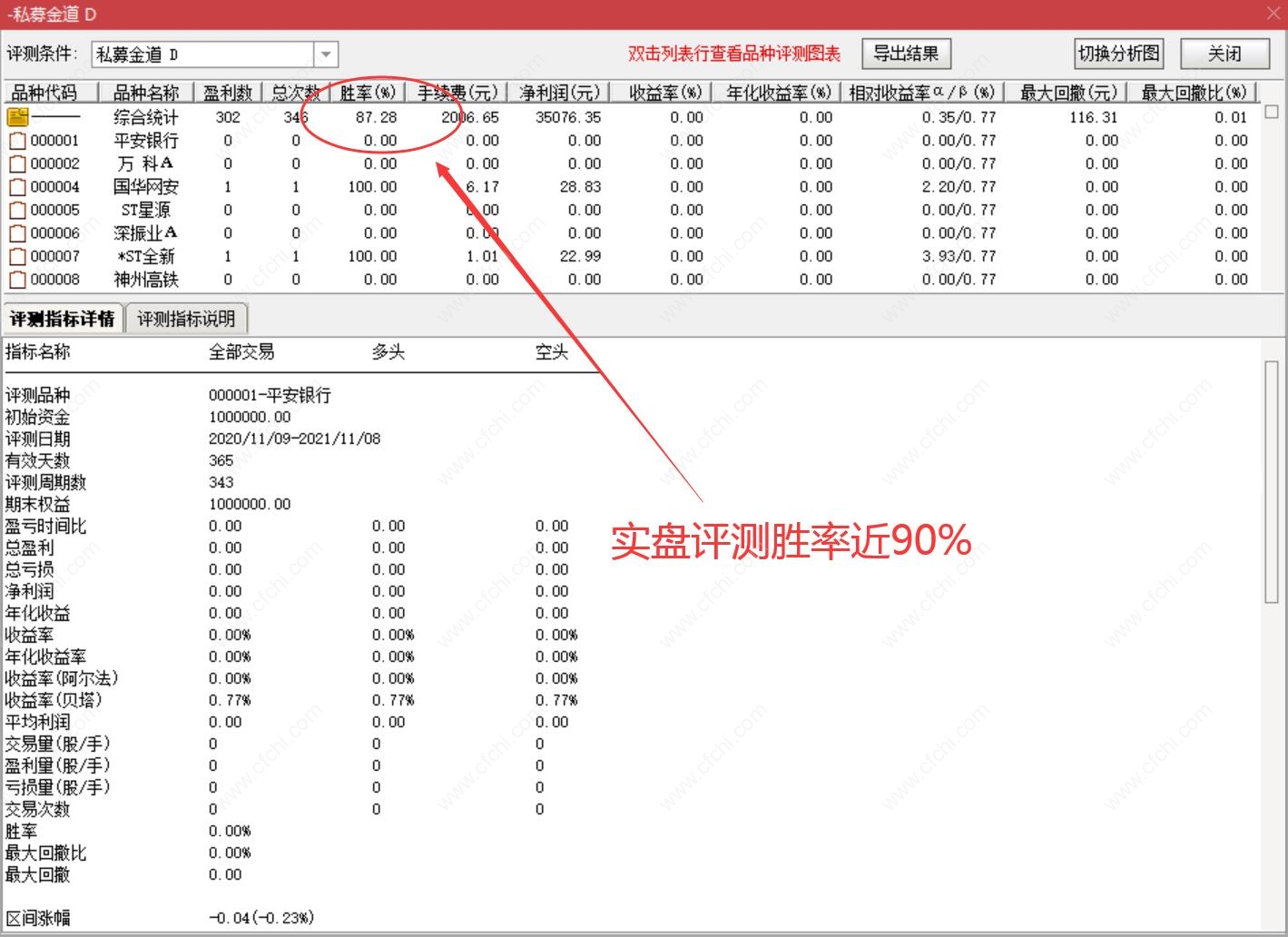Click the 综合统计 row label

coord(145,117)
